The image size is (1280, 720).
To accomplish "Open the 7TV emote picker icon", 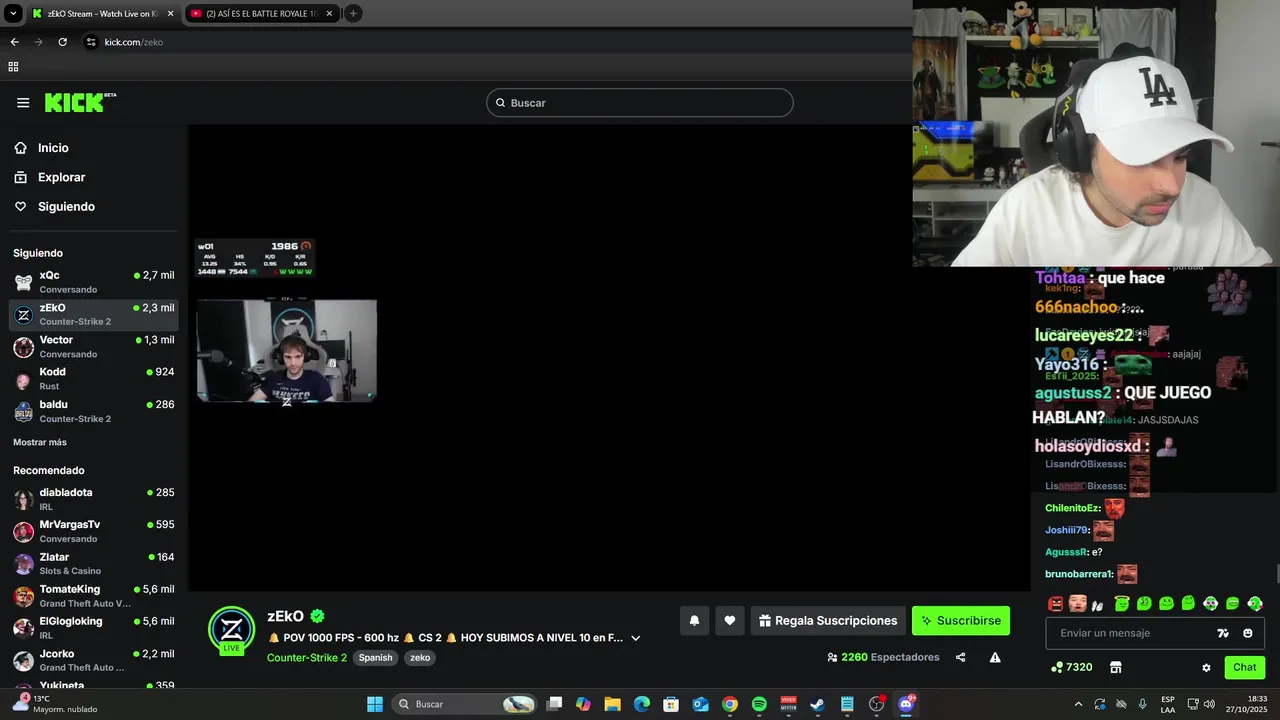I will (1222, 633).
